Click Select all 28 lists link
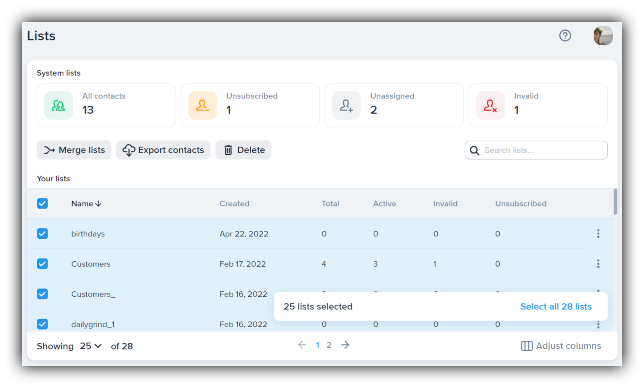This screenshot has height=388, width=644. click(556, 307)
